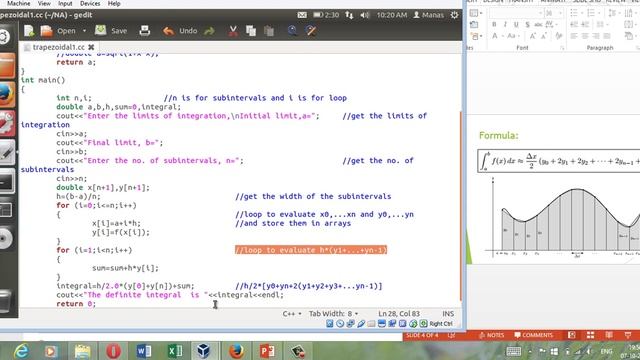Center text in PowerPoint Paragraph group
Image resolution: width=640 pixels, height=360 pixels.
[x=585, y=36]
